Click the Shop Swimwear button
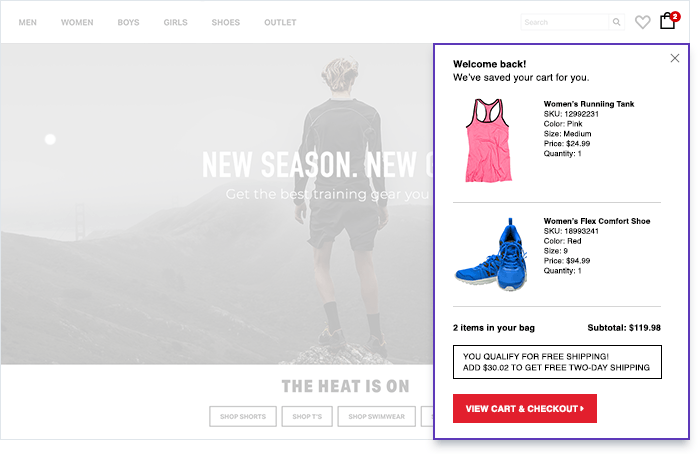The width and height of the screenshot is (700, 454). (376, 416)
